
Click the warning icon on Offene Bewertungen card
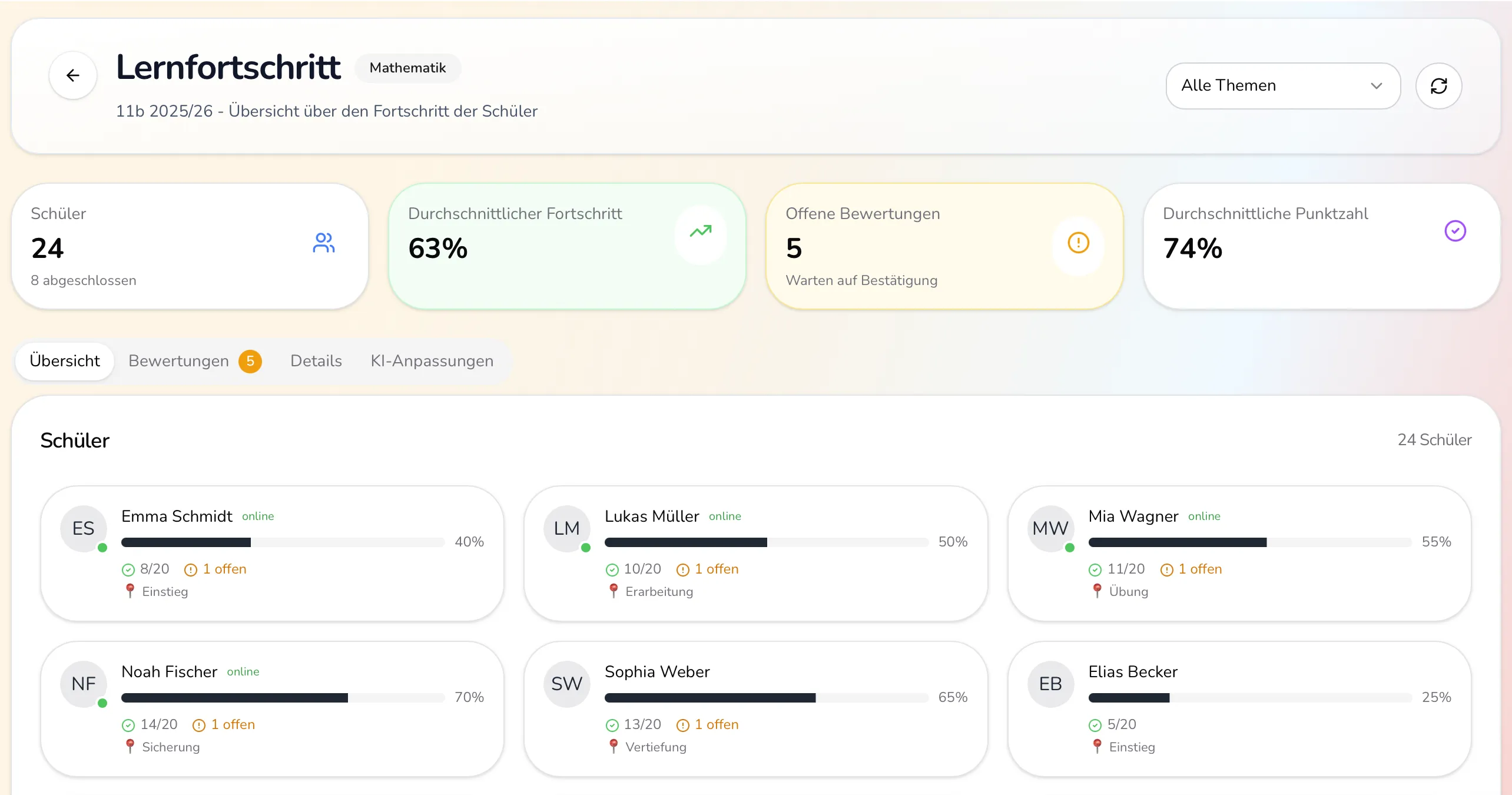[x=1077, y=242]
